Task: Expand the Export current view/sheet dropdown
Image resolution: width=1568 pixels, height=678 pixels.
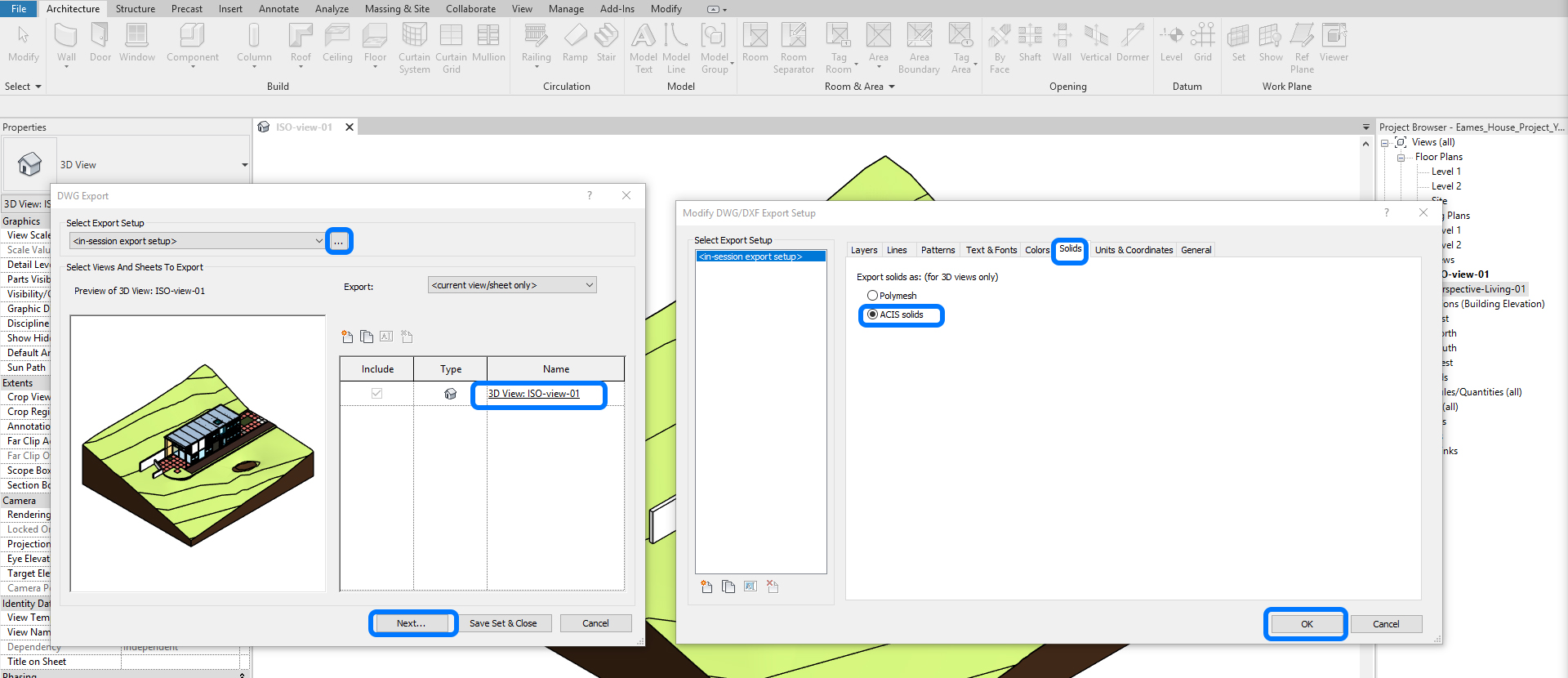Action: click(x=512, y=285)
